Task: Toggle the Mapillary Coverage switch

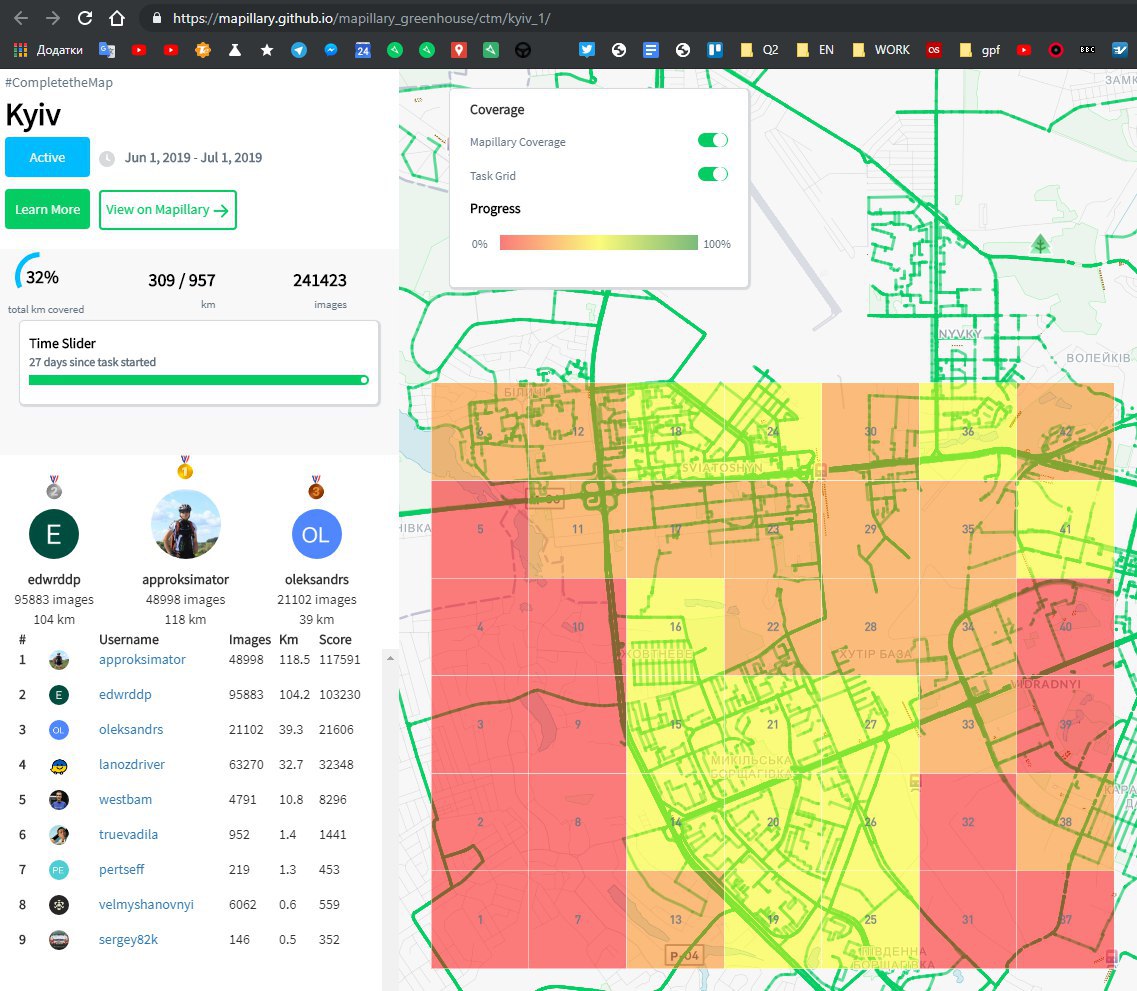Action: pyautogui.click(x=712, y=140)
